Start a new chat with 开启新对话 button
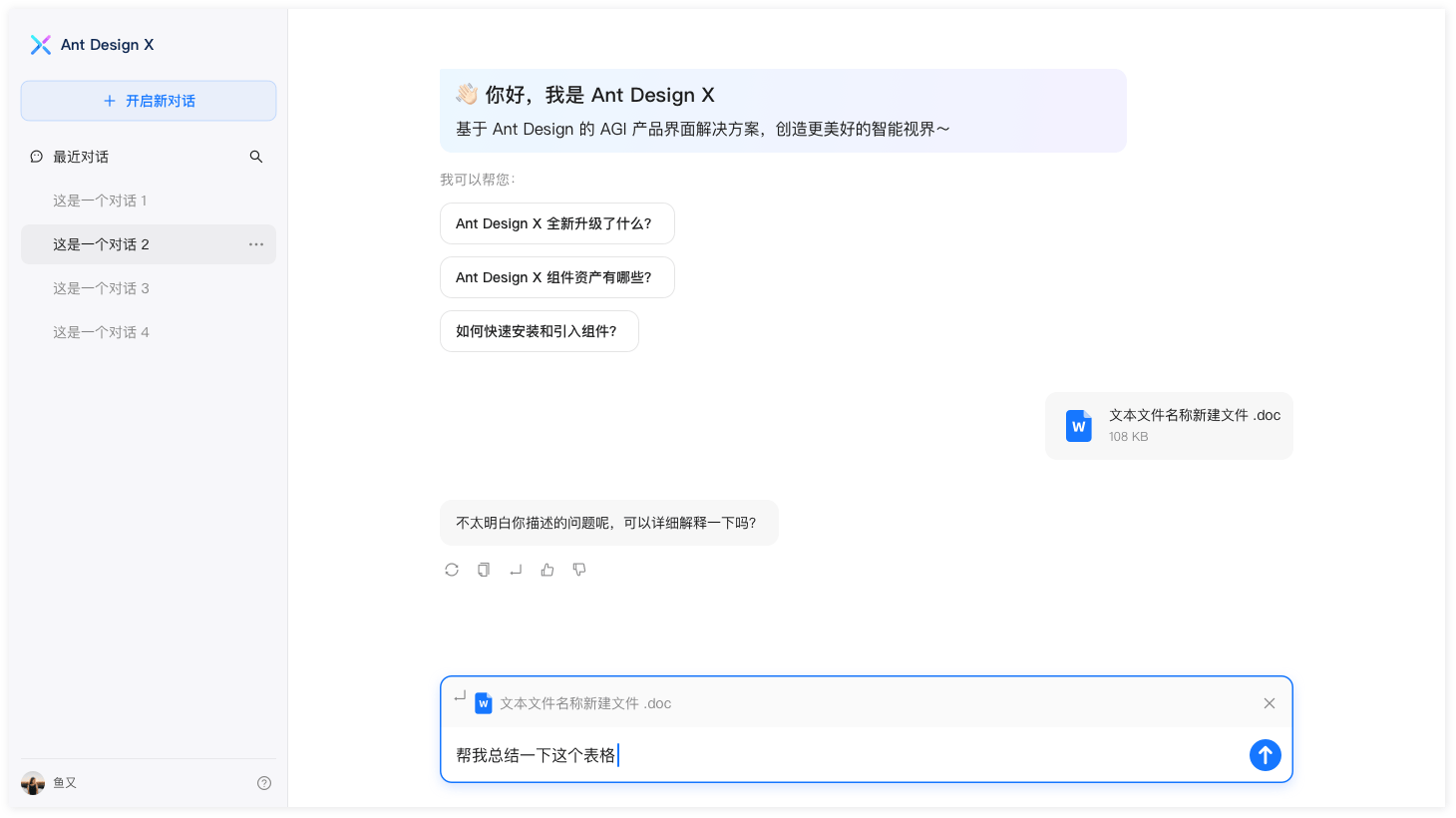Image resolution: width=1456 pixels, height=818 pixels. click(149, 101)
